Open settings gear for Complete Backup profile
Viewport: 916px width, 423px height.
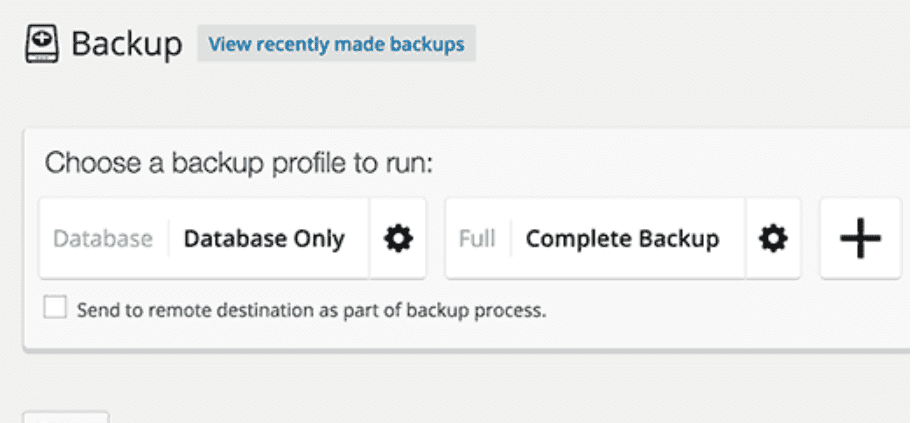pyautogui.click(x=773, y=238)
